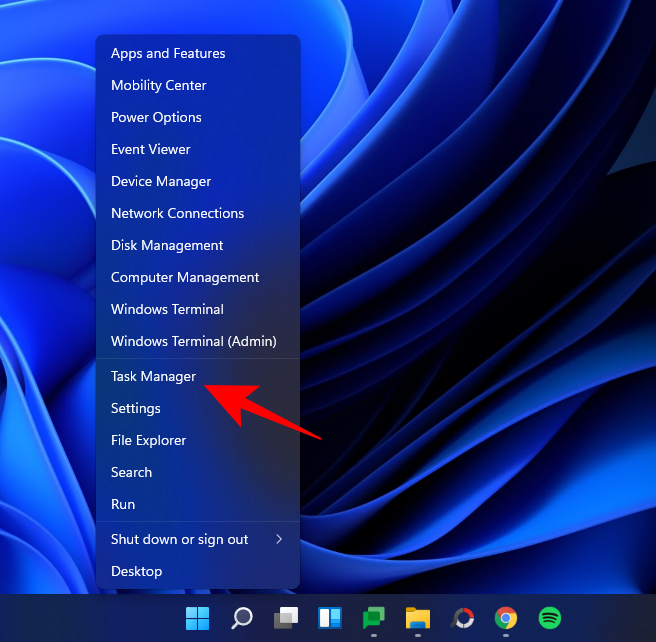
Task: Expand the Shut down or sign out submenu arrow
Action: 279,539
